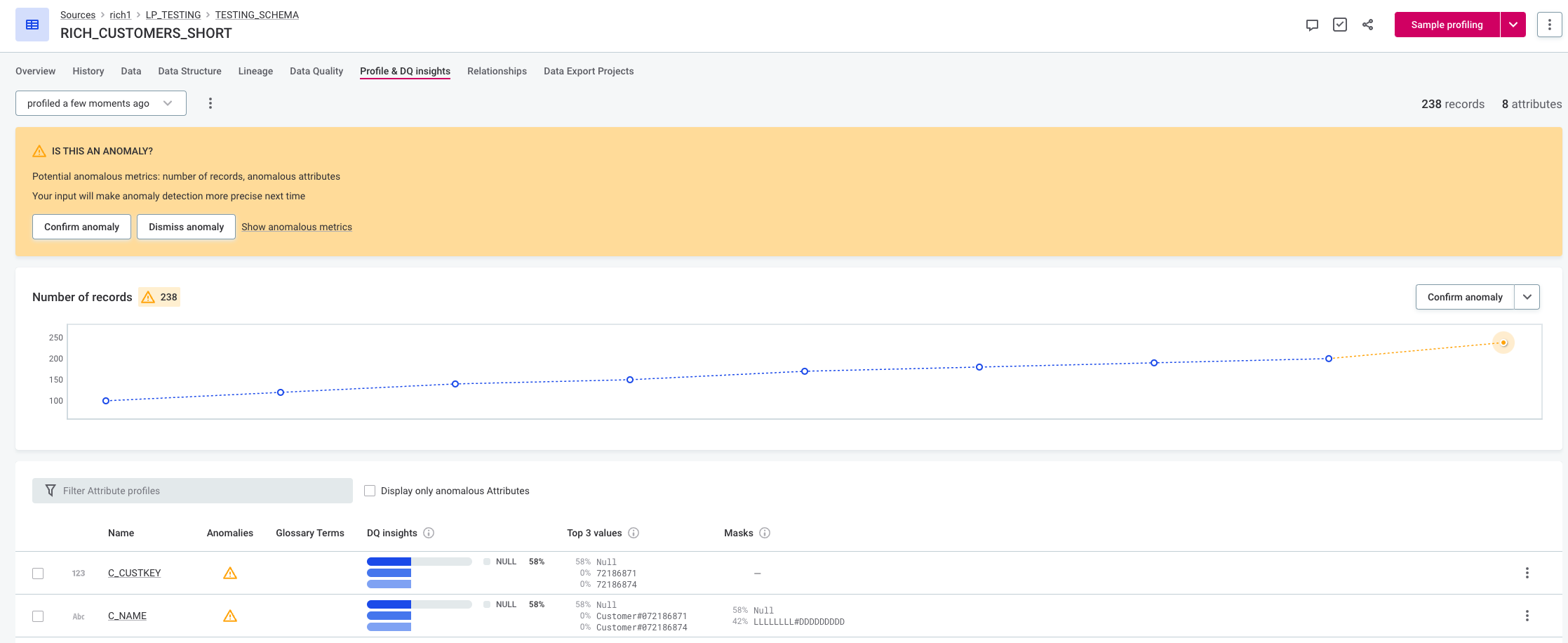Click the tasks checkmark icon in header
Image resolution: width=1568 pixels, height=643 pixels.
pos(1340,25)
